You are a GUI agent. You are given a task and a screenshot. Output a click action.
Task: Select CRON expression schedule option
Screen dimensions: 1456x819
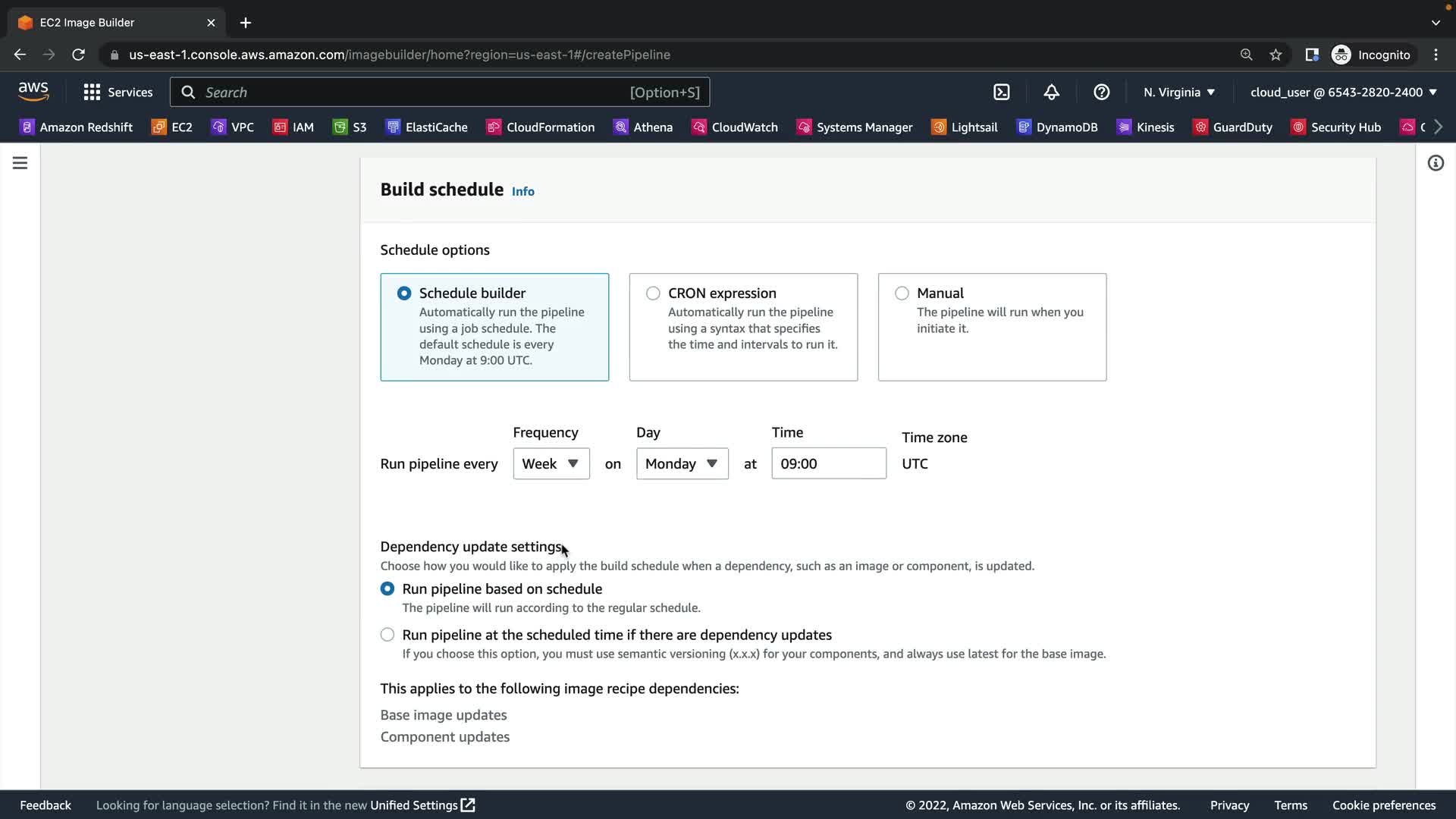coord(653,293)
